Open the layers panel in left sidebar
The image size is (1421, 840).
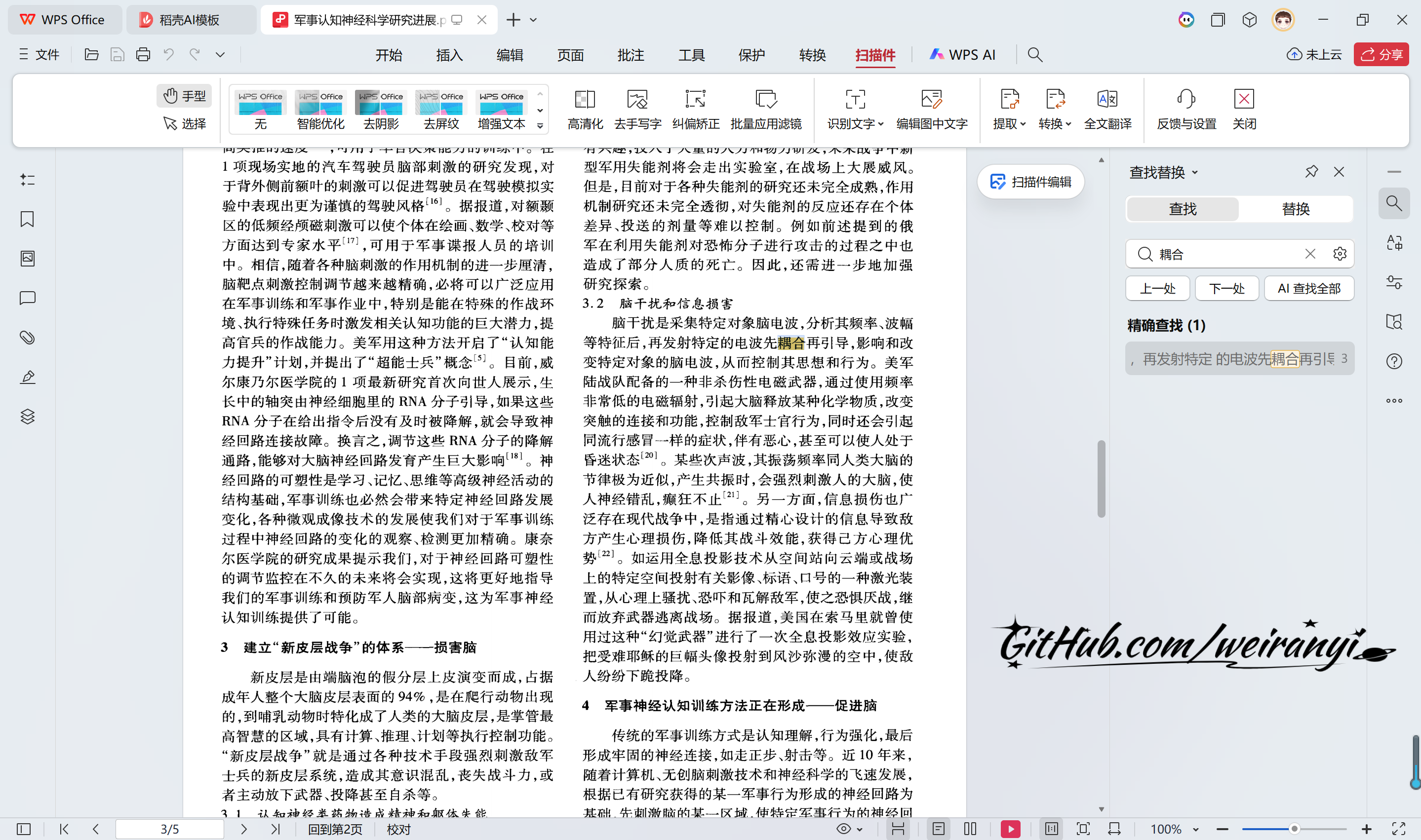27,417
